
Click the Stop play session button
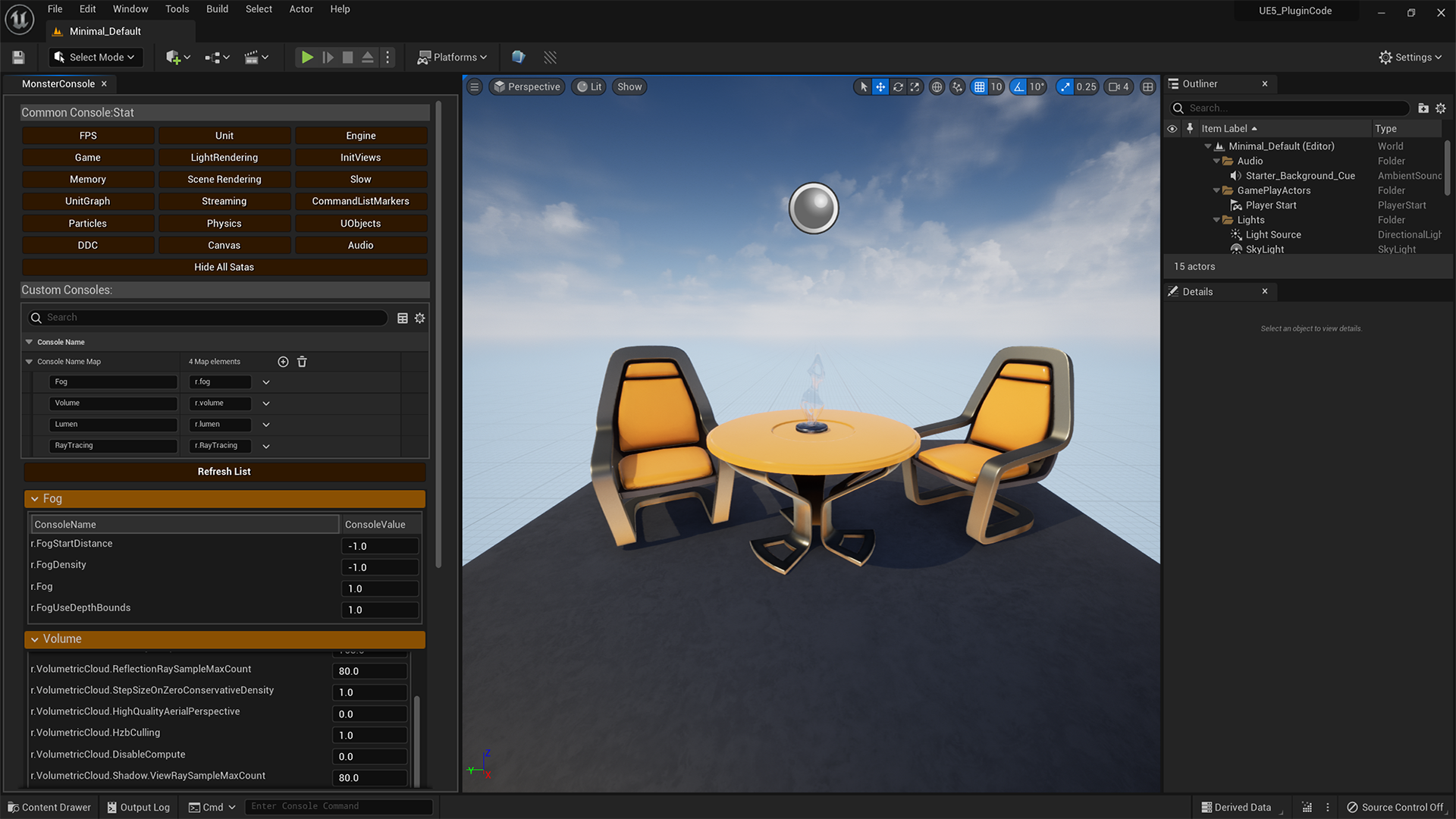click(347, 57)
